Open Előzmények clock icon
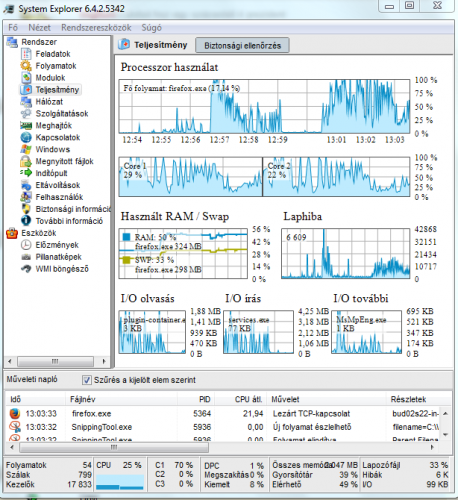The width and height of the screenshot is (458, 500). tap(26, 245)
